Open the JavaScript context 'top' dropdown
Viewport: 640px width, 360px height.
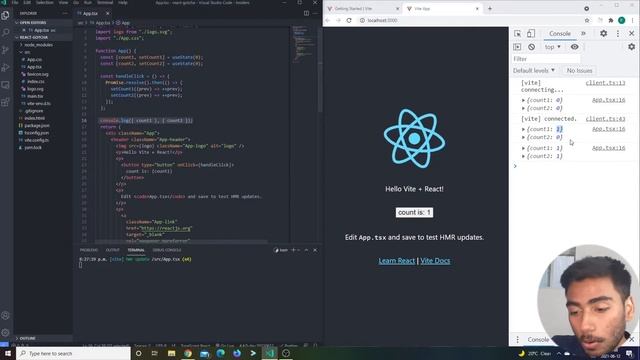[553, 47]
